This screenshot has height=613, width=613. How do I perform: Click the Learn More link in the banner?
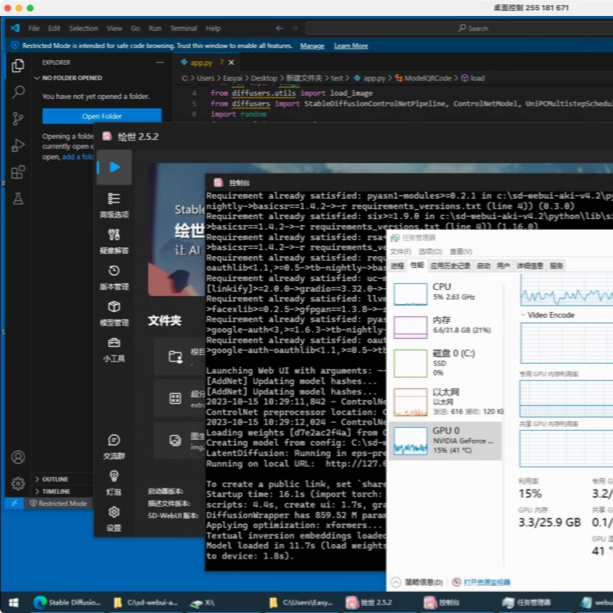tap(351, 46)
